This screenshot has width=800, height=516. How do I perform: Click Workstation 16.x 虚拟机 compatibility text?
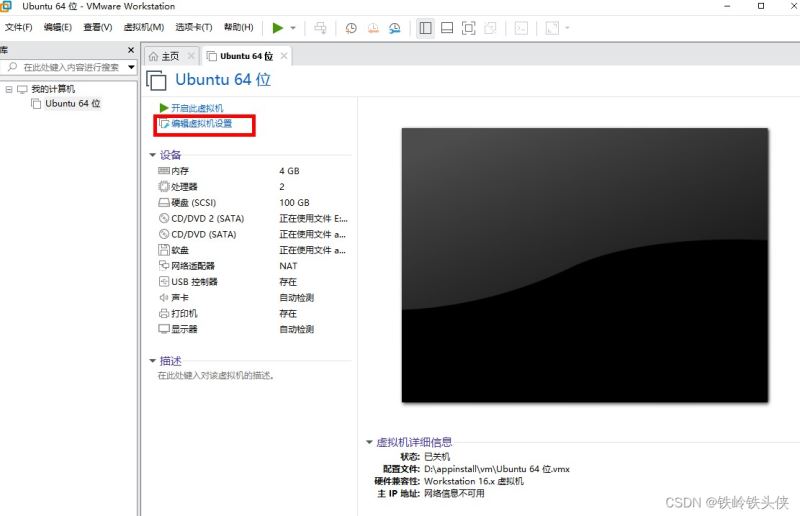[473, 481]
